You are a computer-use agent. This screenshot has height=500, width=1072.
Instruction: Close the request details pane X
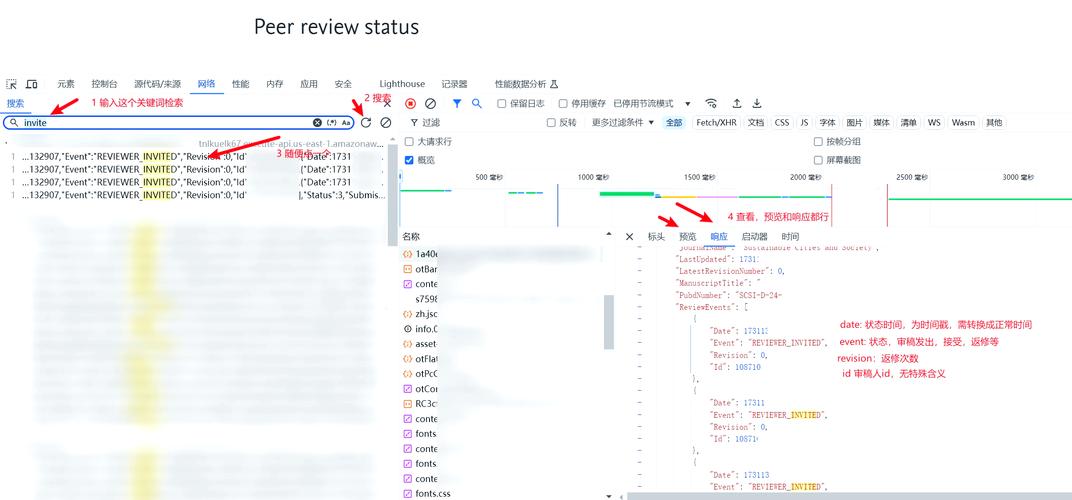tap(630, 237)
